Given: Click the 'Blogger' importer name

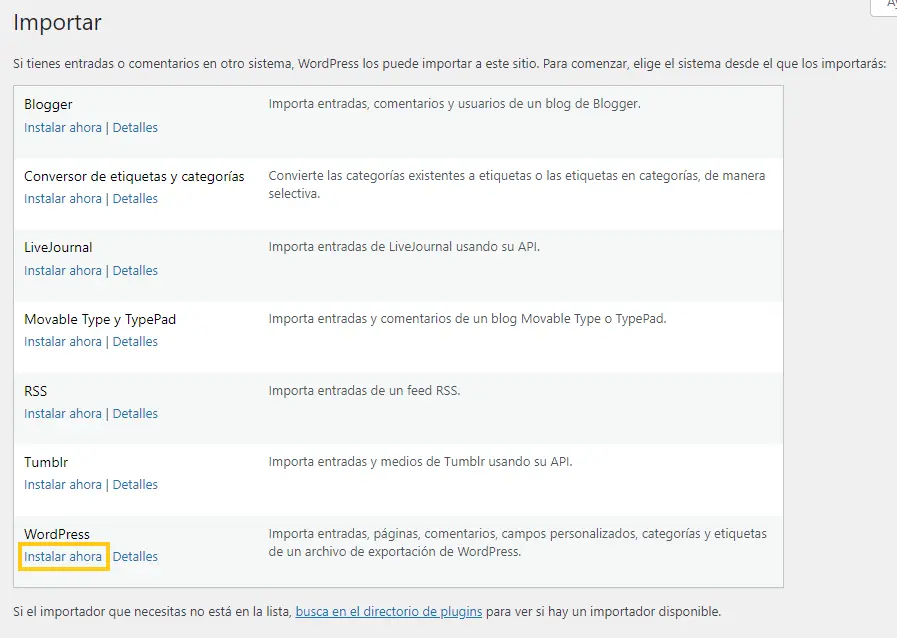Looking at the screenshot, I should tap(49, 105).
